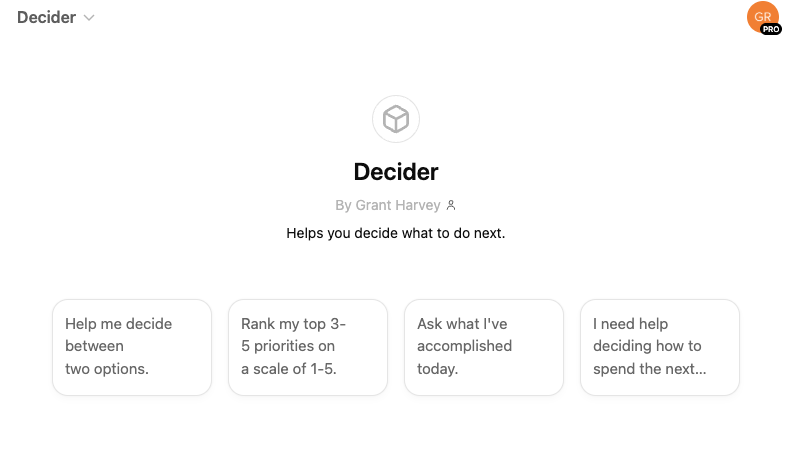The height and width of the screenshot is (475, 789).
Task: Open the Decider menu from header title
Action: [x=46, y=18]
